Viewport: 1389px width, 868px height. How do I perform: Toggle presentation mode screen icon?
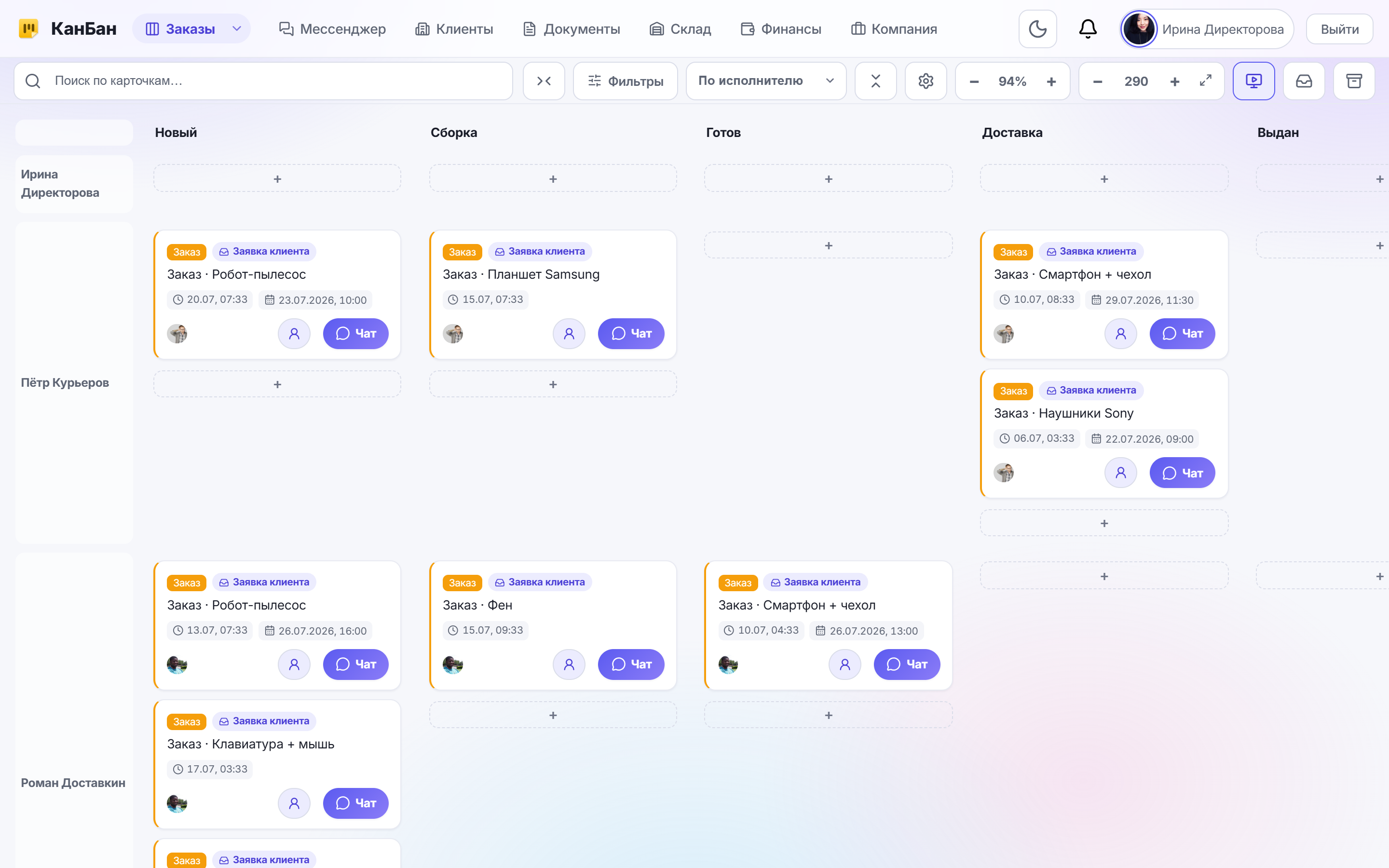(x=1253, y=81)
